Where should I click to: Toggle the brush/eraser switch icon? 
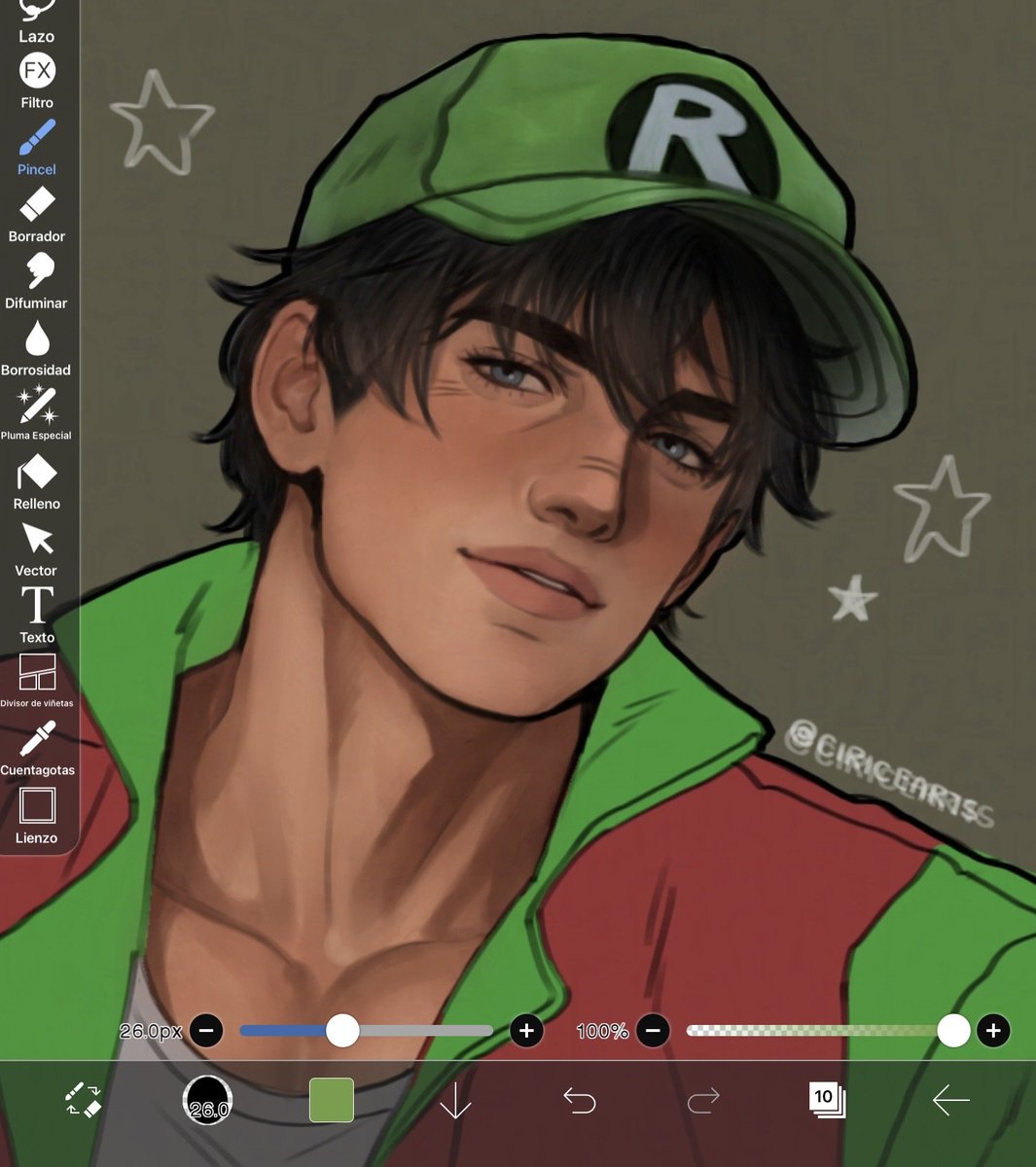(x=84, y=1100)
